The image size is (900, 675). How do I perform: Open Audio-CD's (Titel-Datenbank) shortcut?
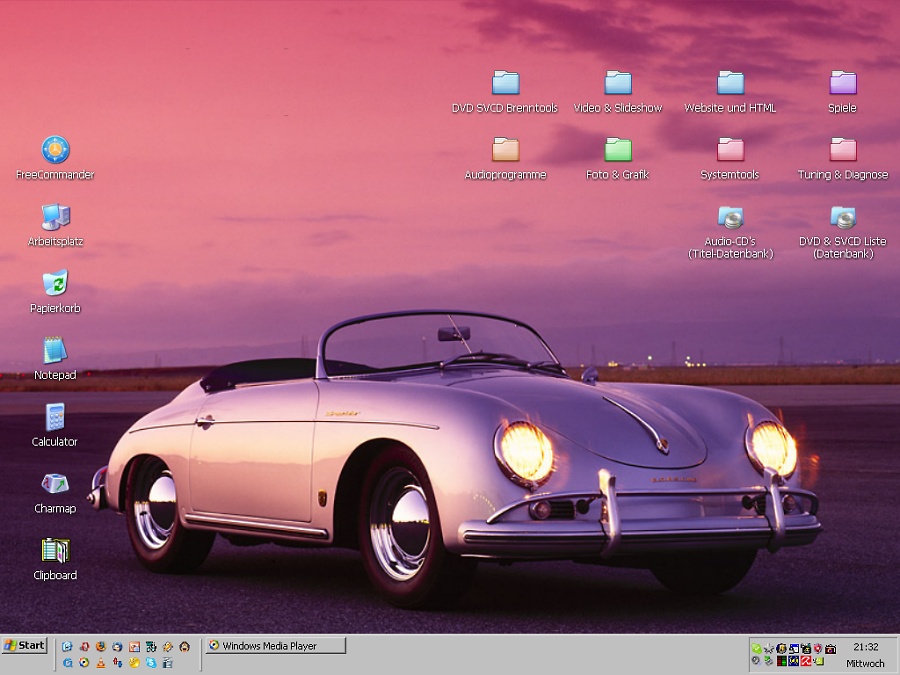click(730, 232)
